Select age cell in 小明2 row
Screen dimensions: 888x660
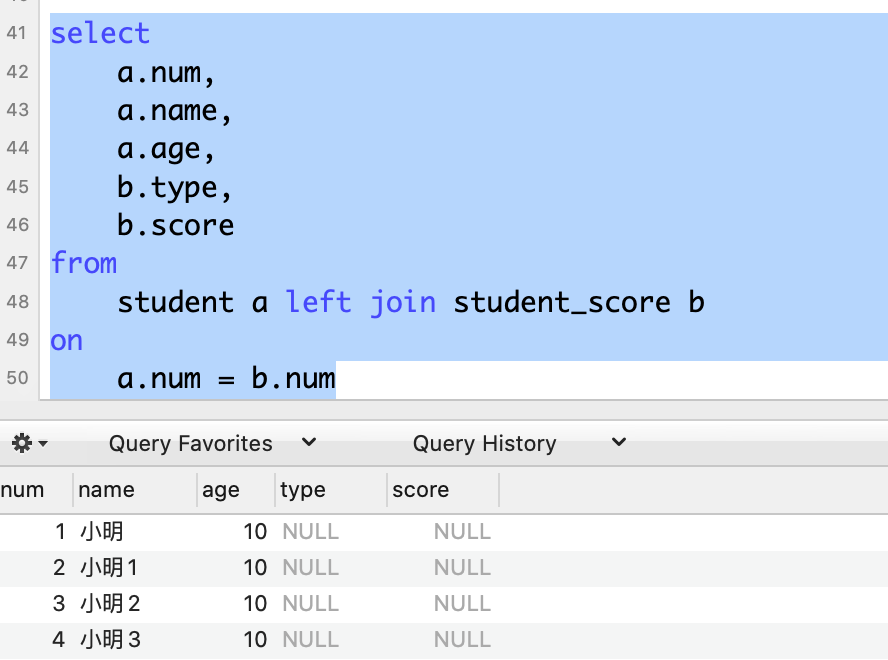pyautogui.click(x=255, y=603)
